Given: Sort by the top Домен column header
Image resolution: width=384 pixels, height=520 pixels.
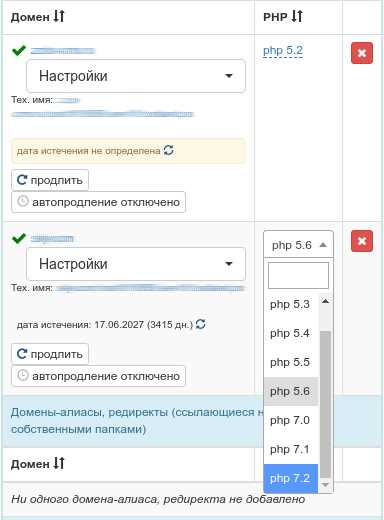Looking at the screenshot, I should 38,17.
